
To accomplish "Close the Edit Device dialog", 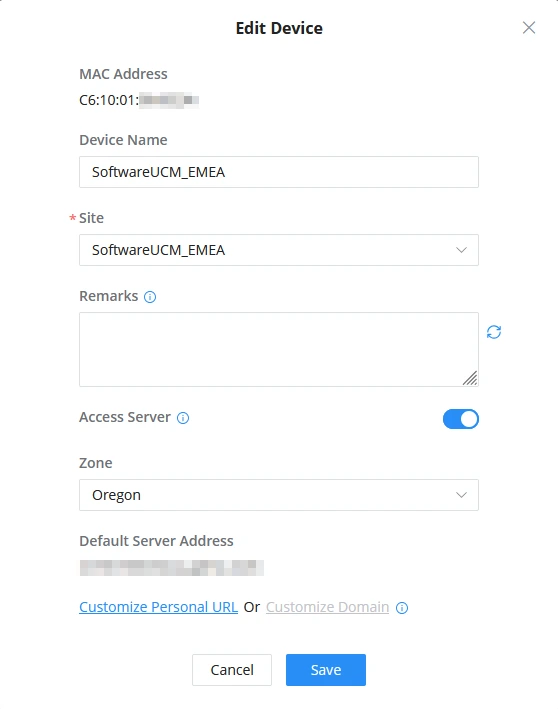I will tap(529, 28).
